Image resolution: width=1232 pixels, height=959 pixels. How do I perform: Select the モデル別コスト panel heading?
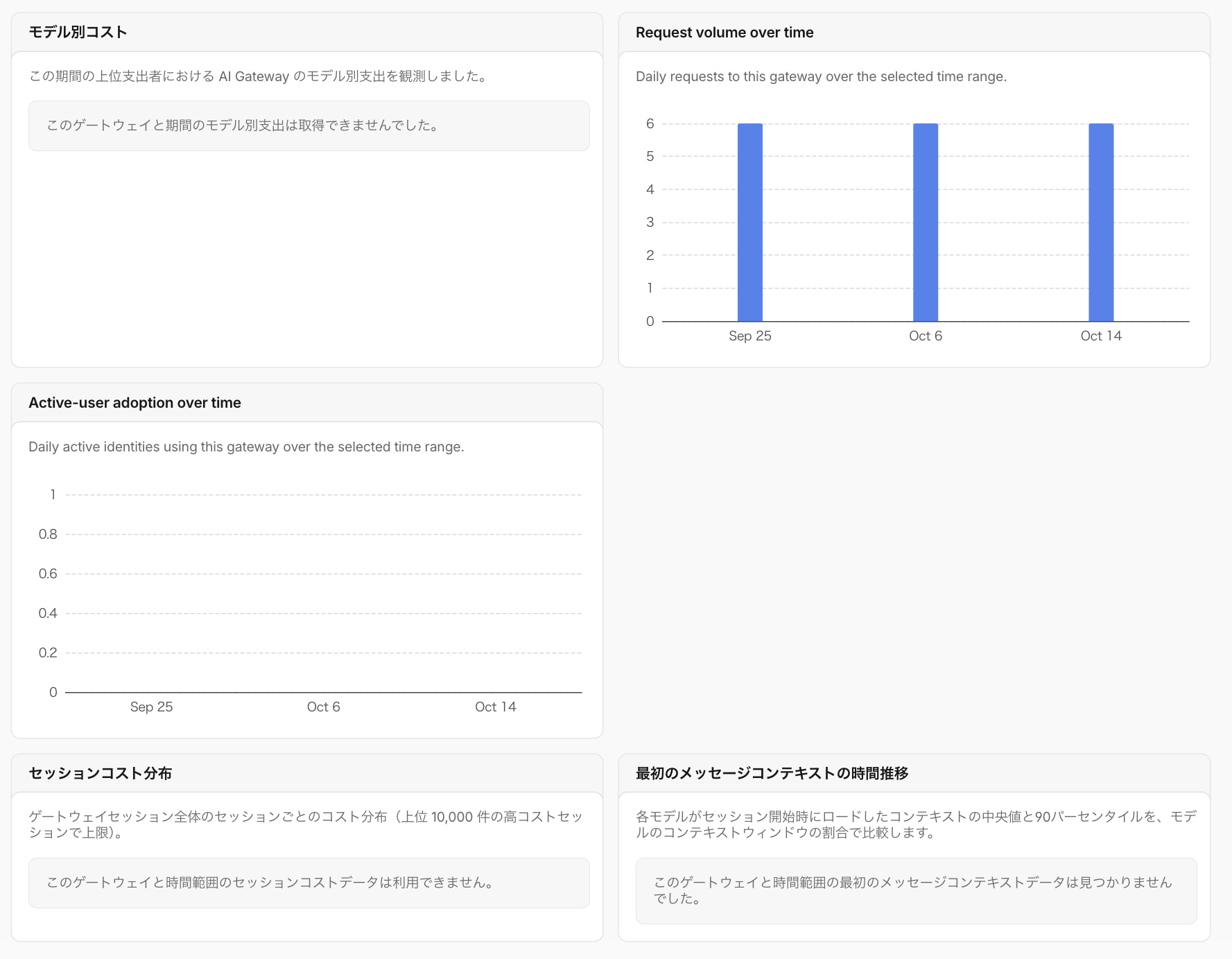78,33
